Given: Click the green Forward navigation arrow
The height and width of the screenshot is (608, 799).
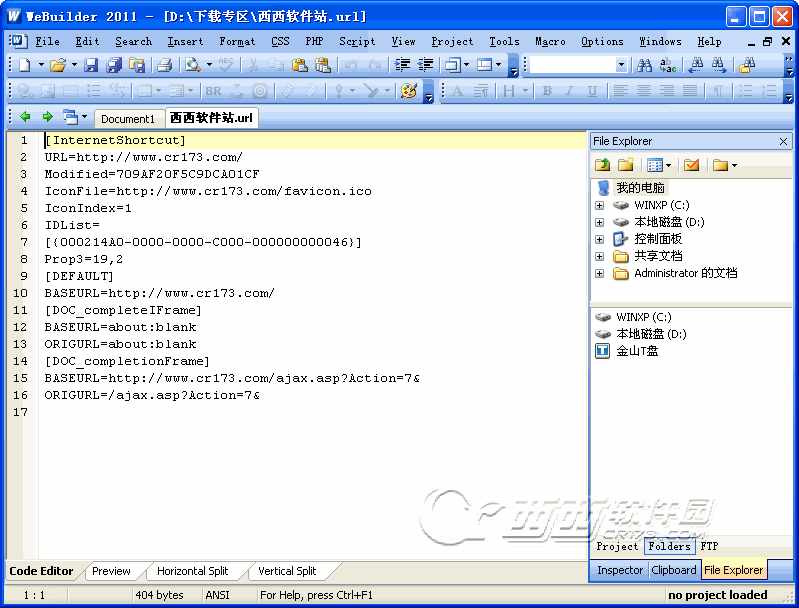Looking at the screenshot, I should (47, 117).
